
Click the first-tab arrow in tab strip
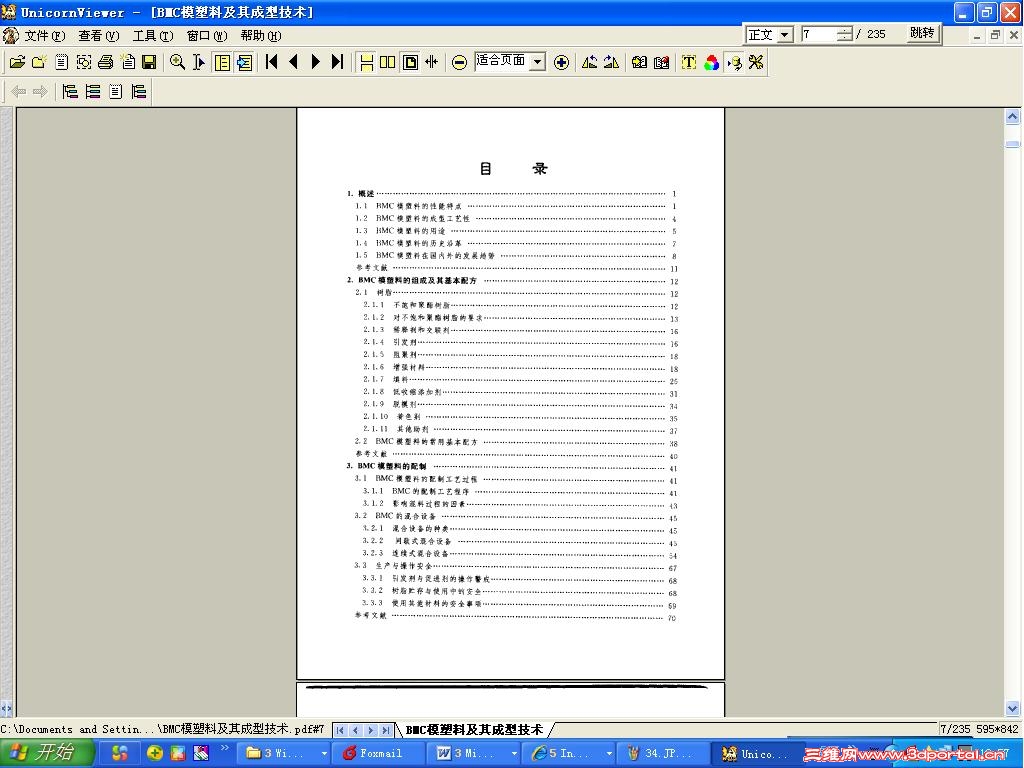click(x=340, y=730)
